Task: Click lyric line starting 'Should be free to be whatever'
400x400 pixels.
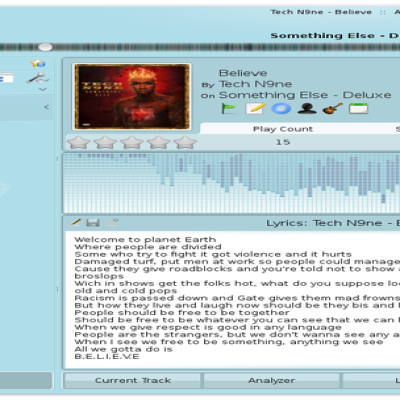Action: tap(237, 320)
